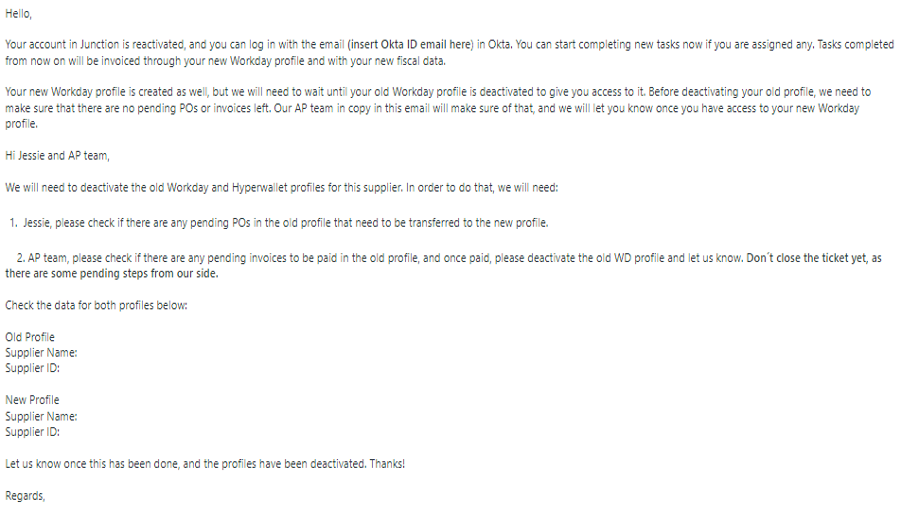The height and width of the screenshot is (514, 902).
Task: Click the "Hi Jessie and AP team," line
Action: click(58, 156)
